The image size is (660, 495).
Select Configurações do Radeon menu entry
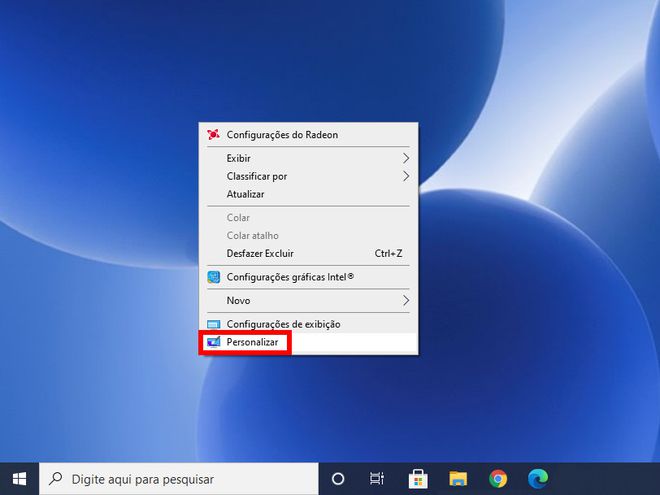tap(309, 135)
